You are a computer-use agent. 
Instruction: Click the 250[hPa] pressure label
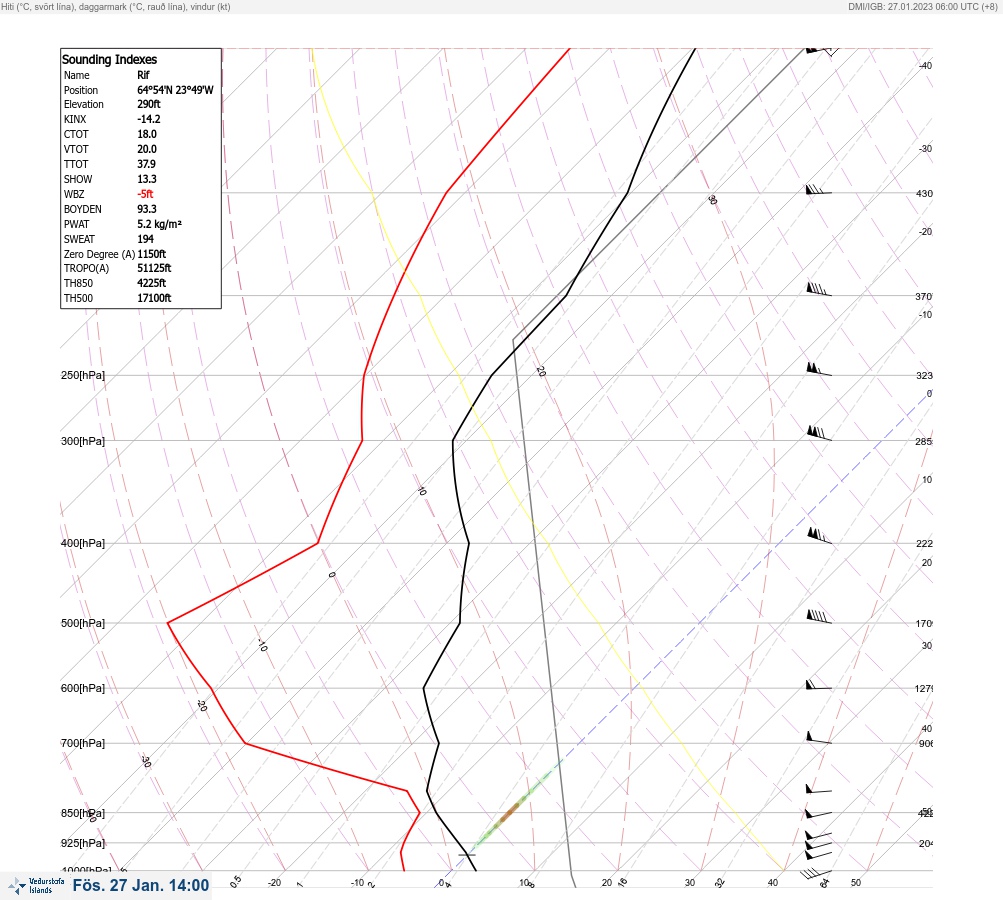coord(83,375)
